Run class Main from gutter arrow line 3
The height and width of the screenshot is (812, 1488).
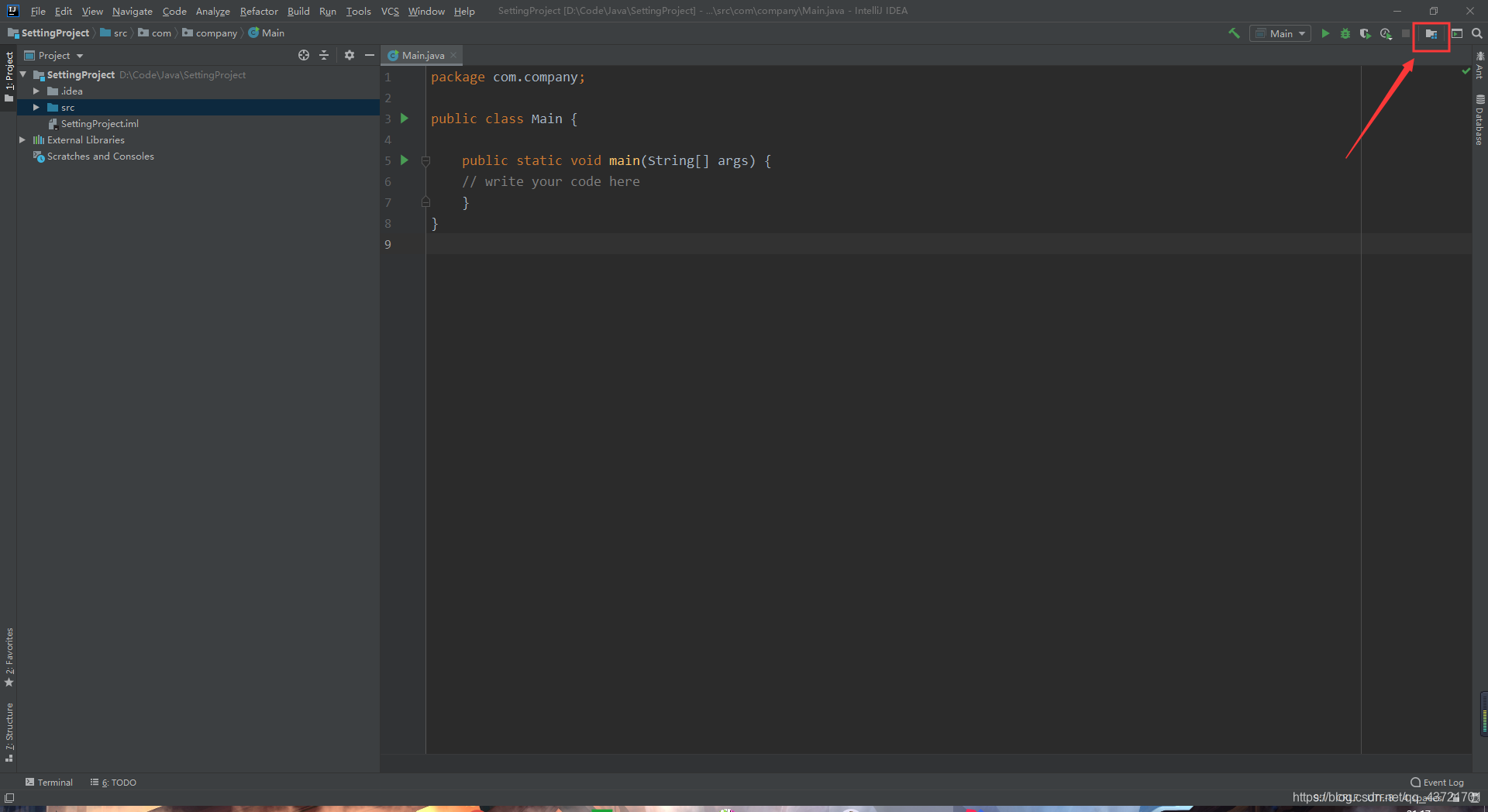coord(404,119)
